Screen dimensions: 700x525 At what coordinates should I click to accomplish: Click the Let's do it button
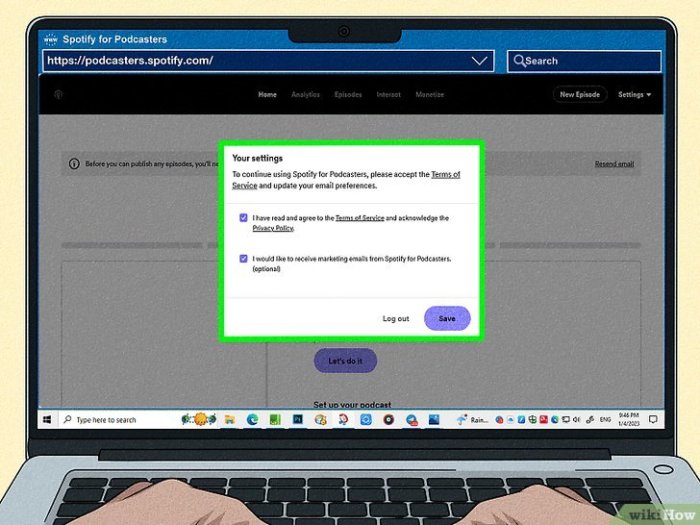[x=346, y=361]
